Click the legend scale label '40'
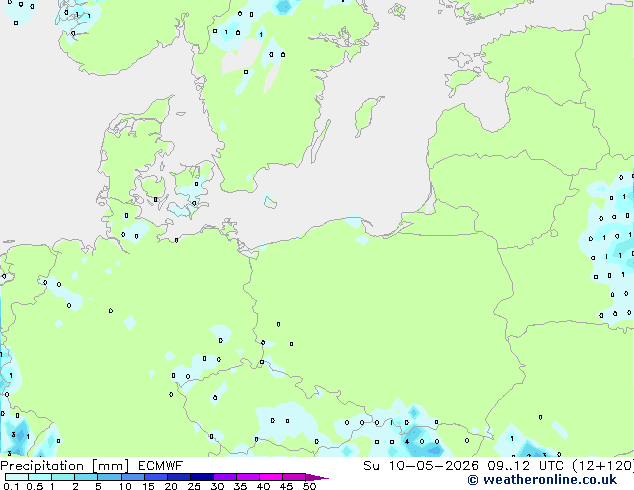This screenshot has width=634, height=490. pos(263,486)
